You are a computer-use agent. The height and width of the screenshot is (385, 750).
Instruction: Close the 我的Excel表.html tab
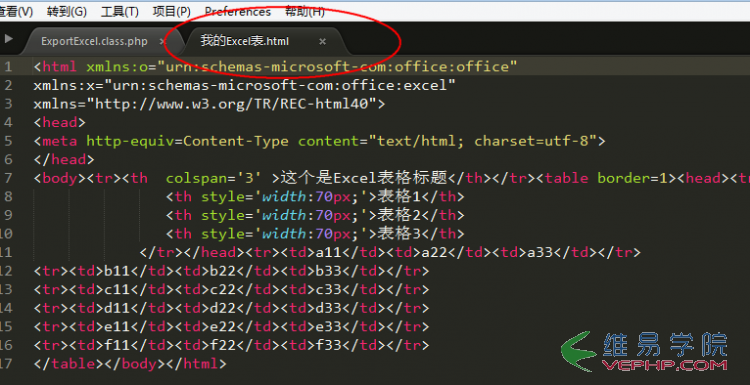[322, 42]
